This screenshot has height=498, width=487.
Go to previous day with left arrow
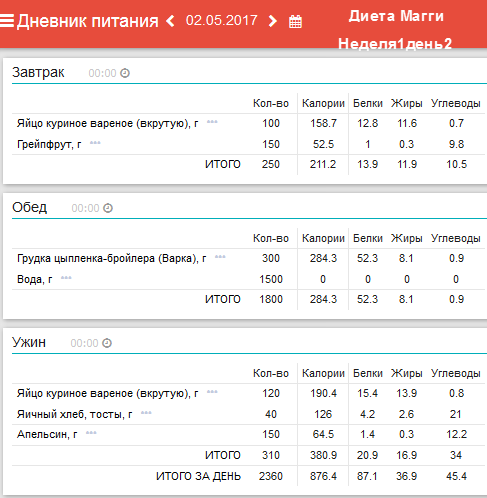coord(170,21)
